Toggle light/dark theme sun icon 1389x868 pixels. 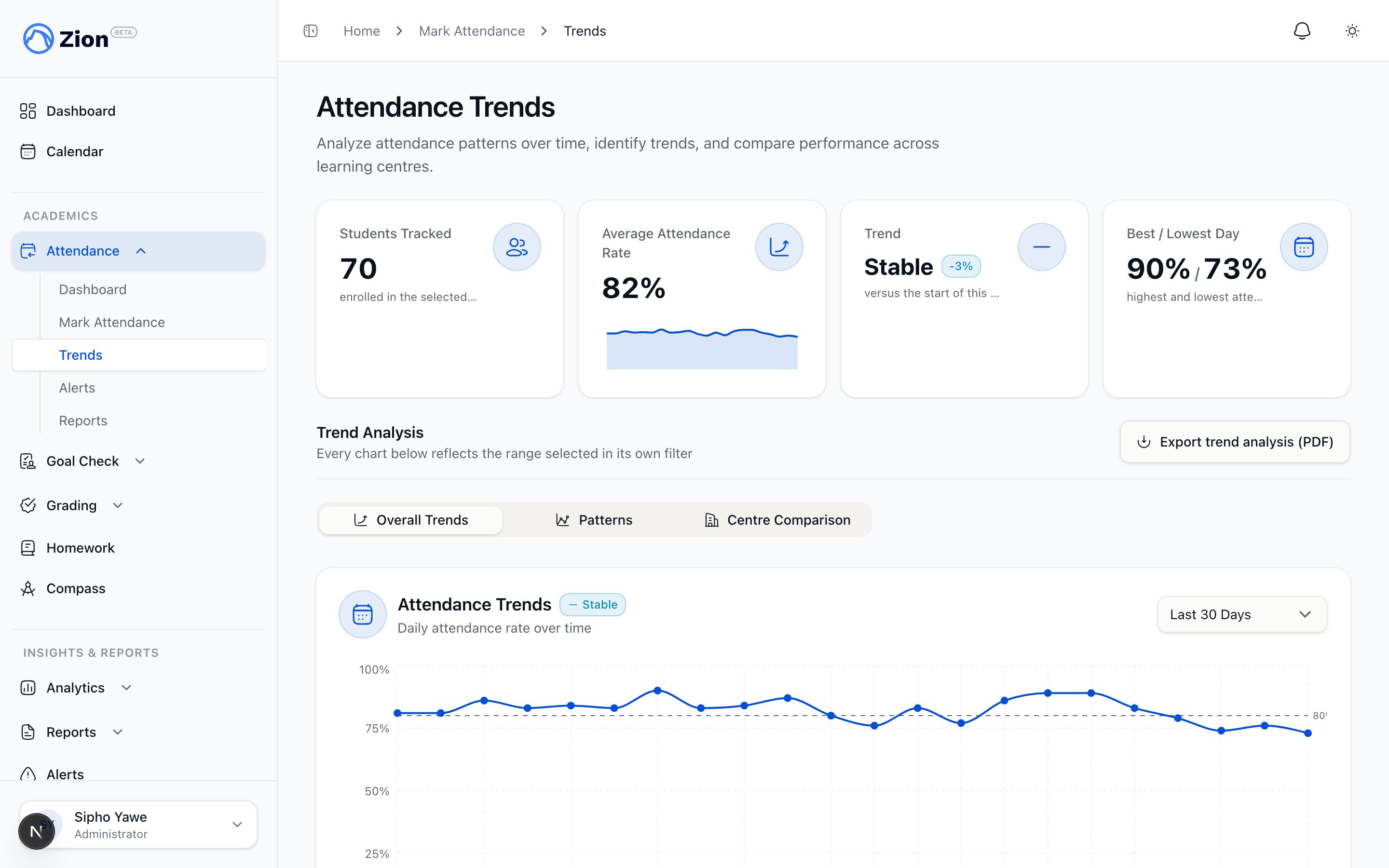coord(1352,31)
